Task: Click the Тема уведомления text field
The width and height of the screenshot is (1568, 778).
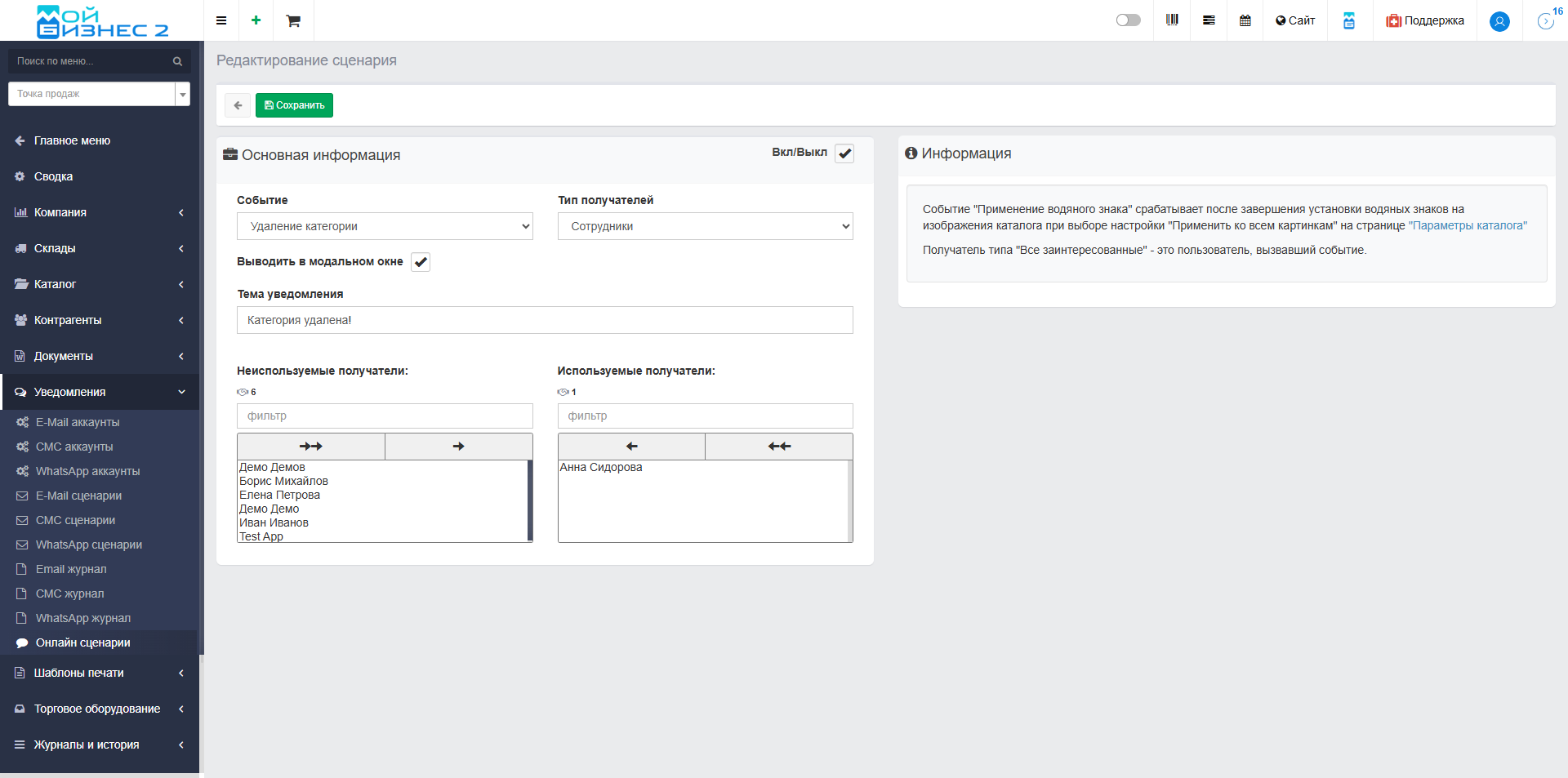Action: coord(545,320)
